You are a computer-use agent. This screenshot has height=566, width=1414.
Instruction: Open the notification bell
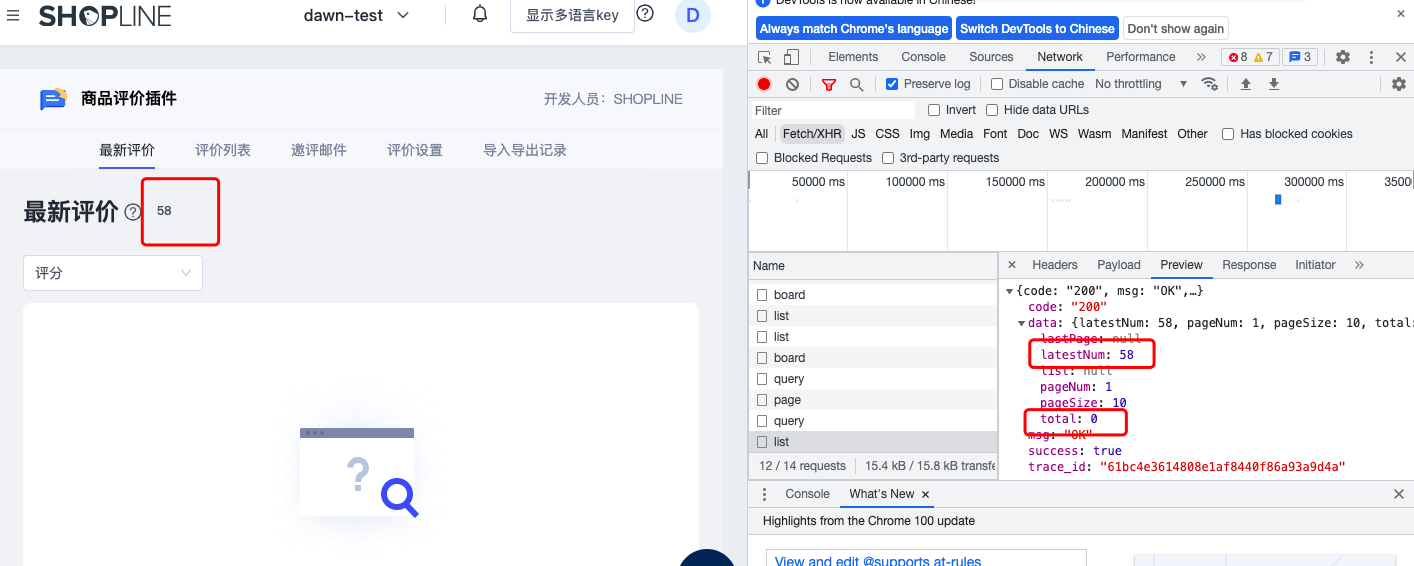point(480,14)
